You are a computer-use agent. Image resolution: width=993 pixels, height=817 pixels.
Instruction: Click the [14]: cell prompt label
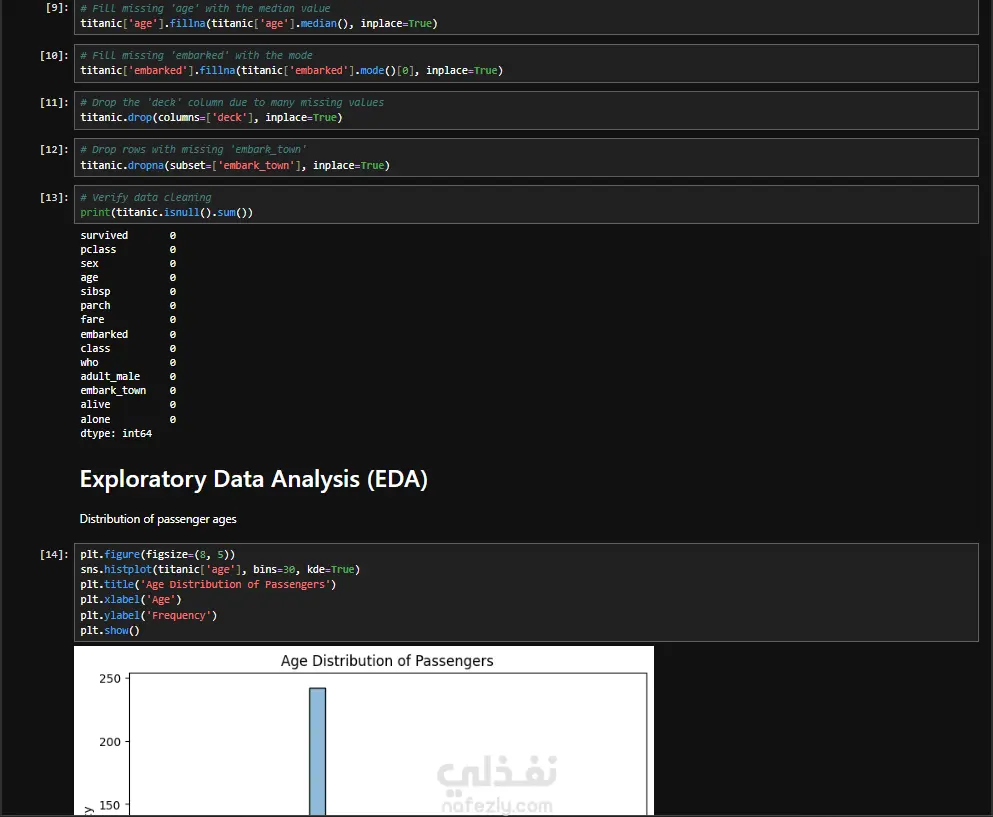(x=54, y=555)
